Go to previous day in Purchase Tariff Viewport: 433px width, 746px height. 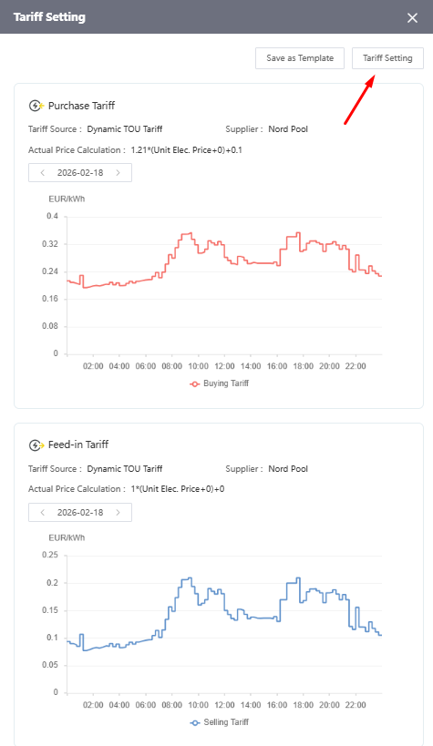[42, 173]
